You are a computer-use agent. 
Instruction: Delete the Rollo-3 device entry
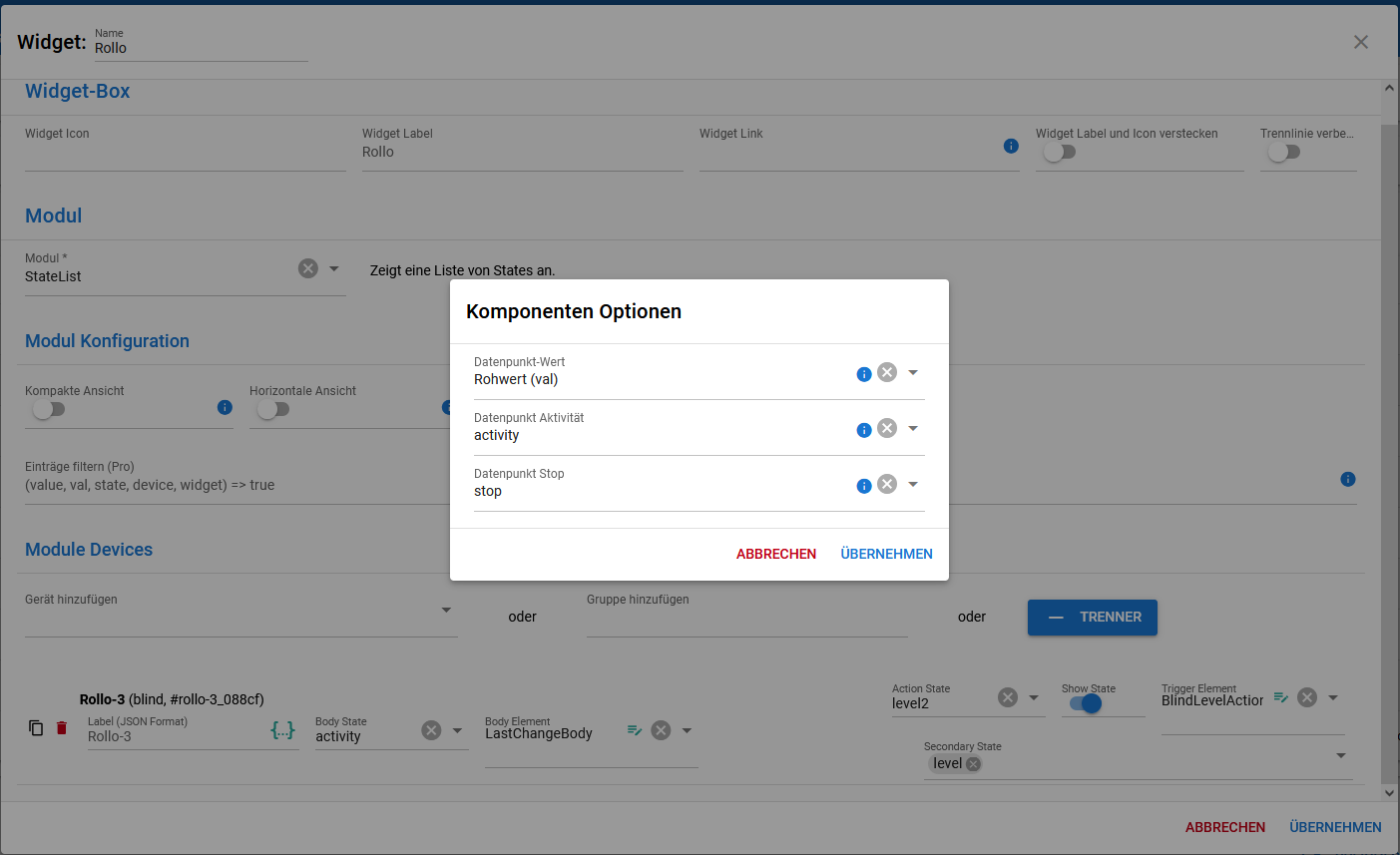(62, 728)
